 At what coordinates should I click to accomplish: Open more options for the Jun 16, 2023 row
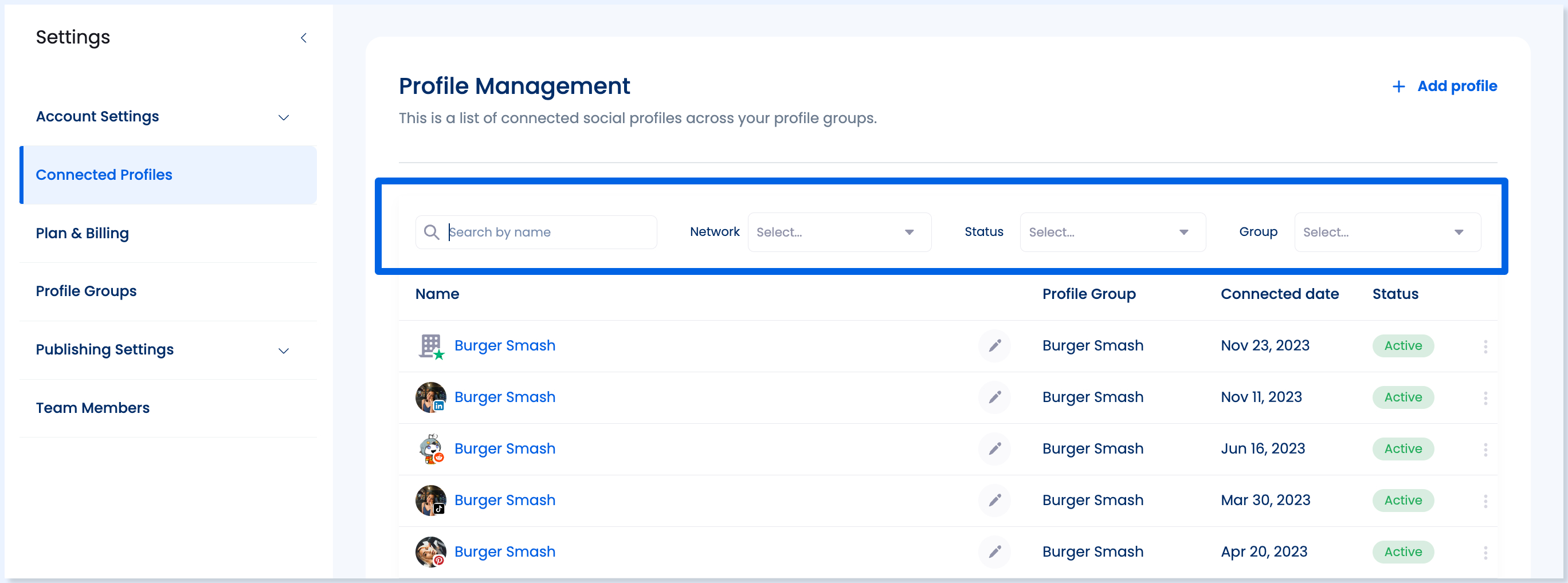(x=1485, y=450)
